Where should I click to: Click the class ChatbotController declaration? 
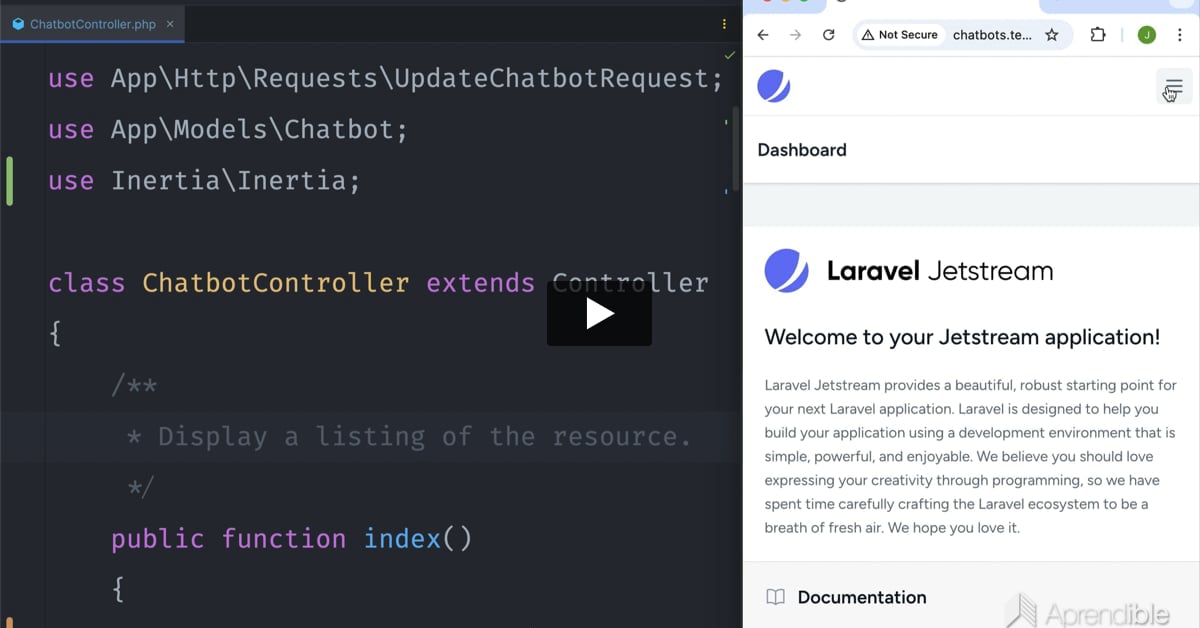[x=378, y=283]
